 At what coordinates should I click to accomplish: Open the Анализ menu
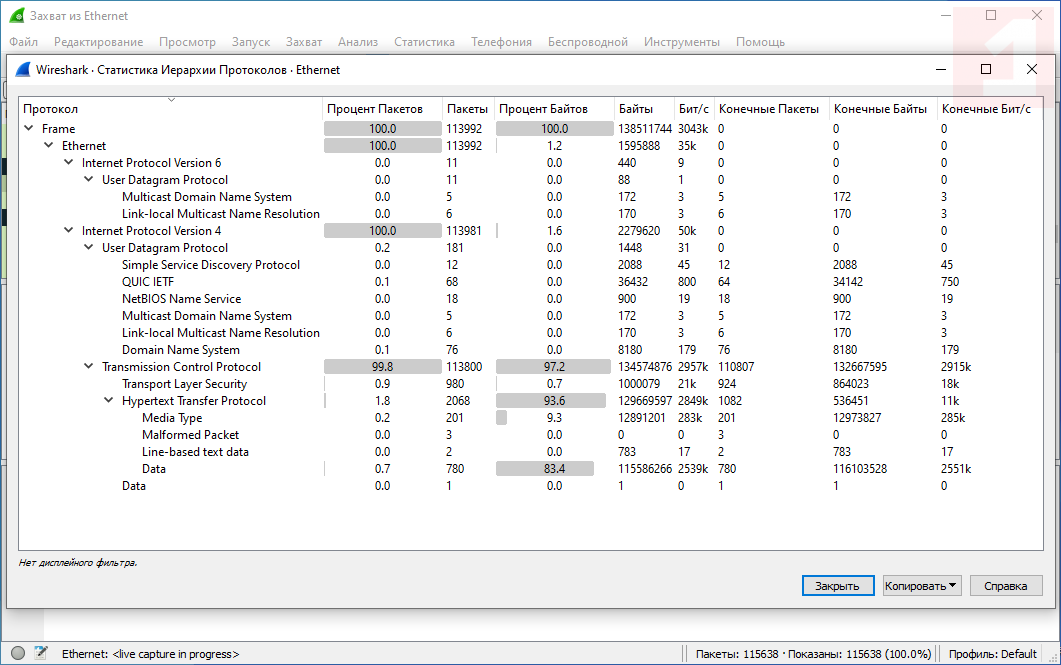pyautogui.click(x=358, y=42)
